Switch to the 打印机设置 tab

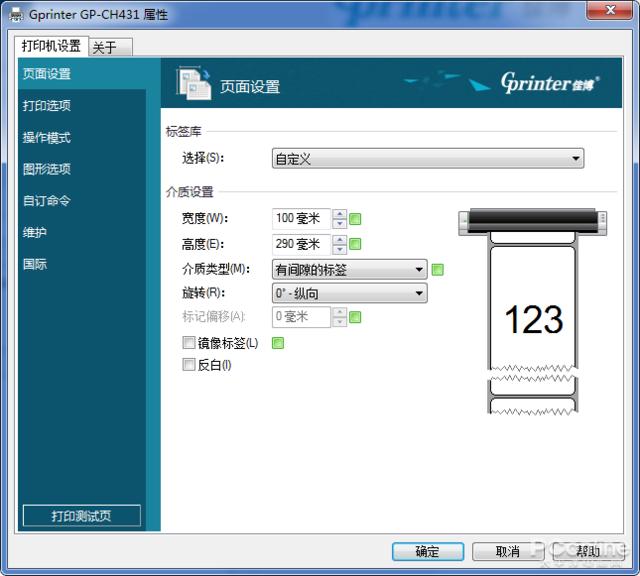[x=51, y=46]
